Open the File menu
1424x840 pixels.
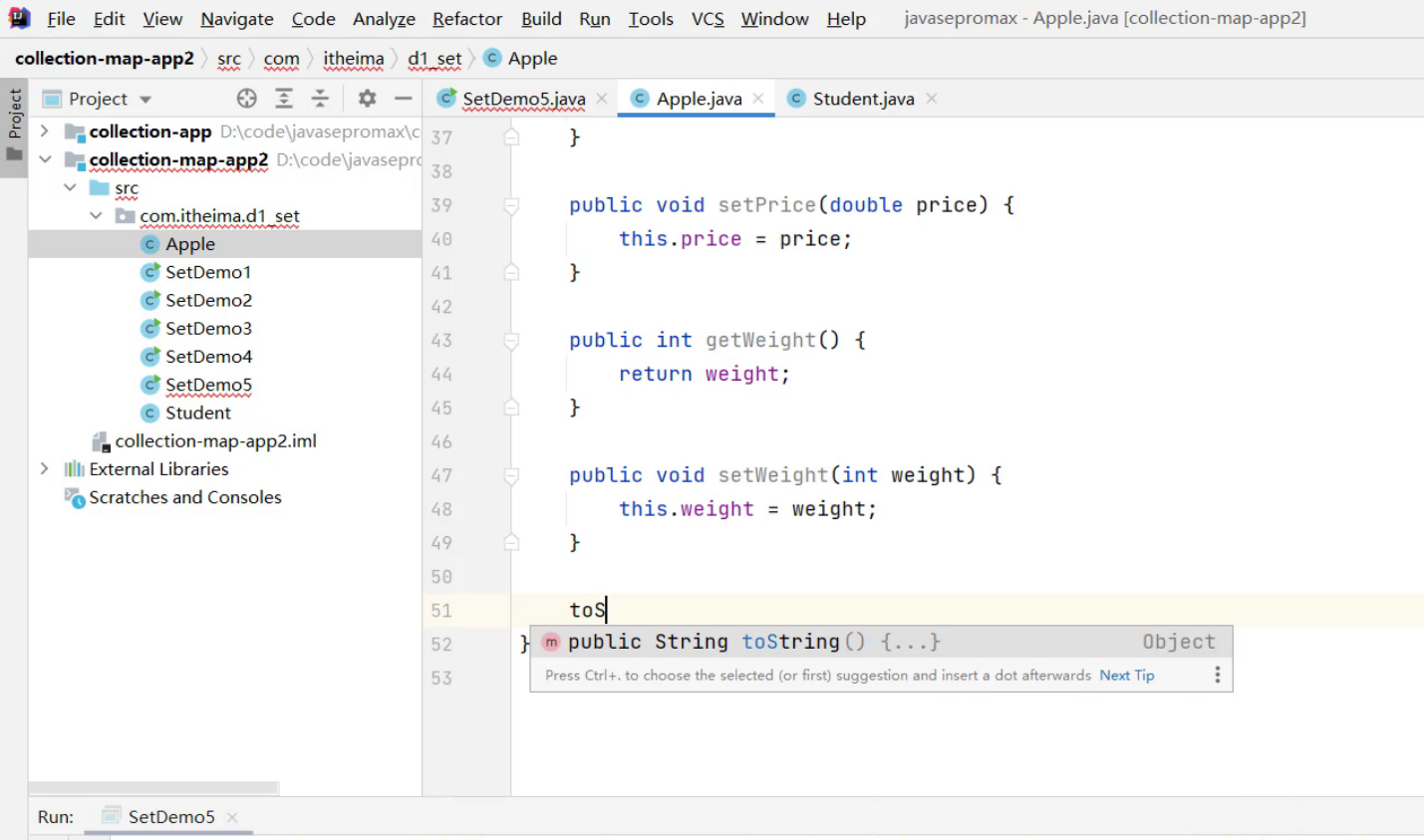pos(61,19)
